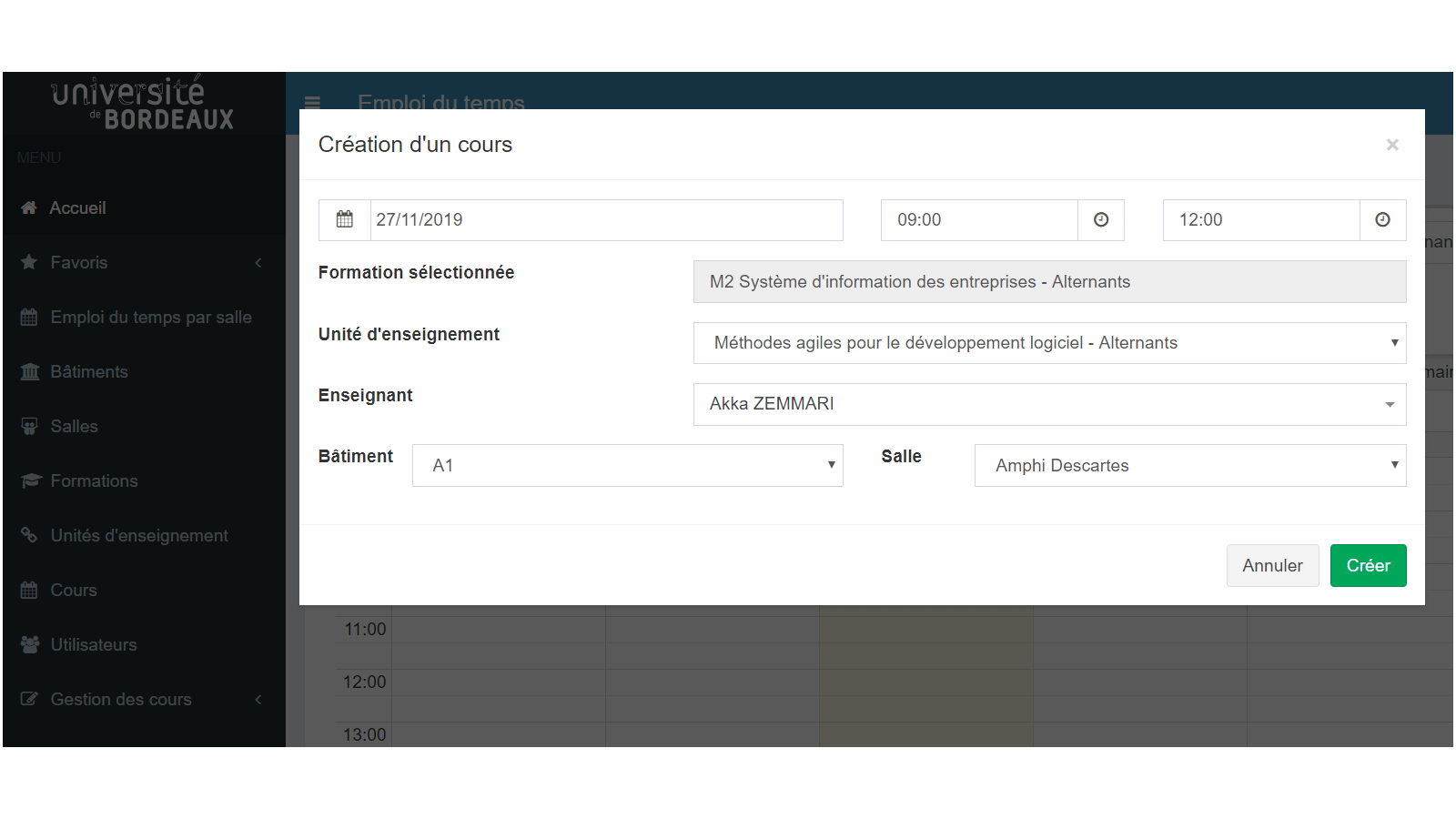Click the Utilisateurs icon in the sidebar
Viewport: 1456px width, 819px height.
[x=30, y=644]
